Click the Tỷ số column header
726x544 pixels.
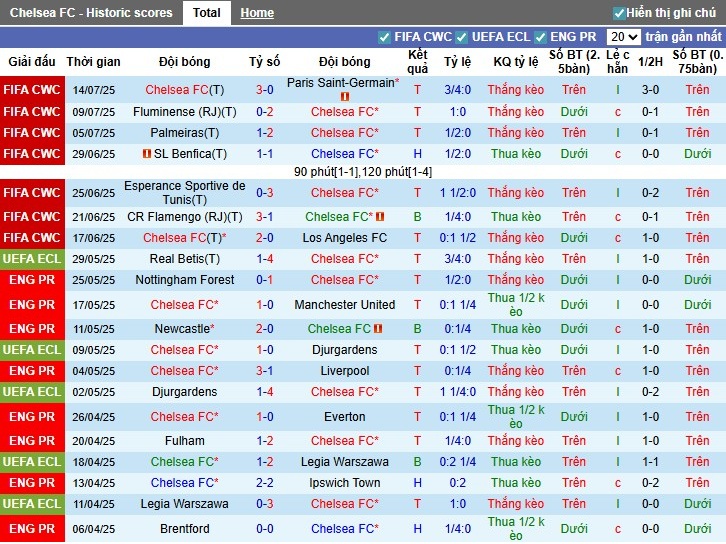264,62
